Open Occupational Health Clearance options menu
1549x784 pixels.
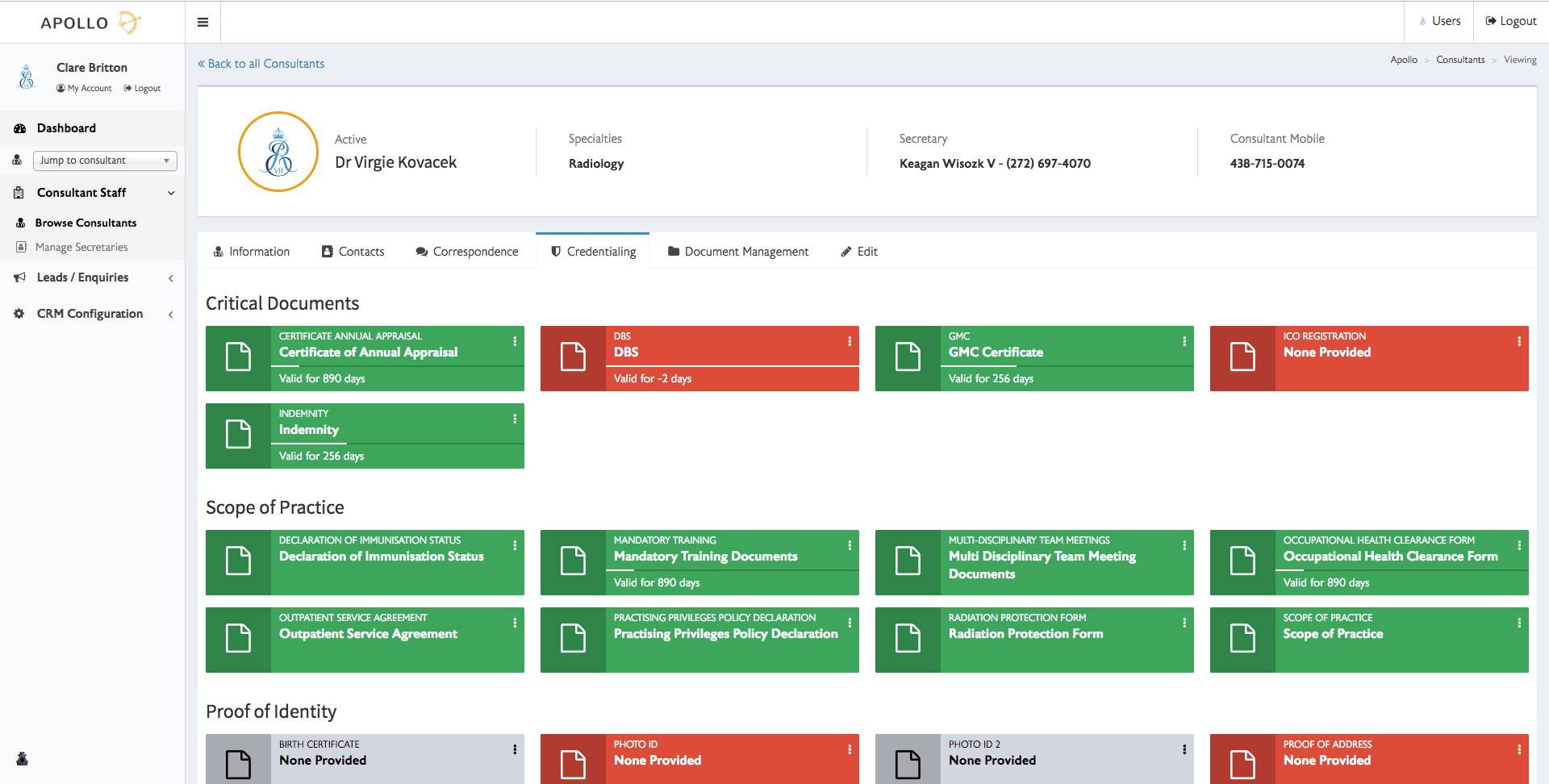pos(1519,545)
